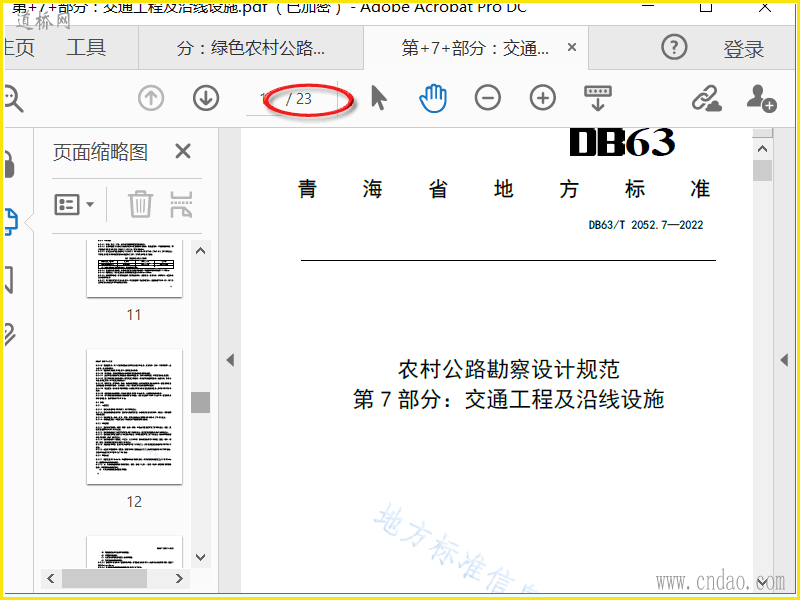Click thumbnail panel scroll right arrow
The width and height of the screenshot is (800, 600).
[x=179, y=579]
